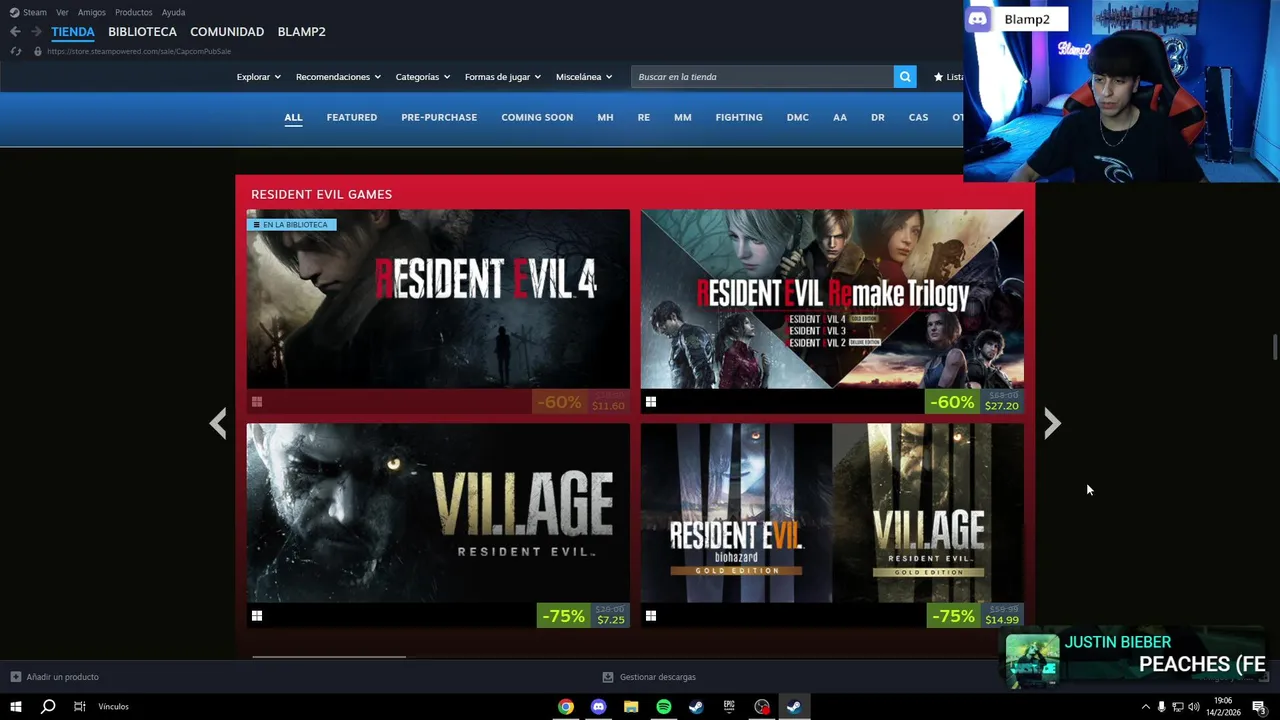
Task: Click Windows icon under Village card
Action: pos(257,616)
